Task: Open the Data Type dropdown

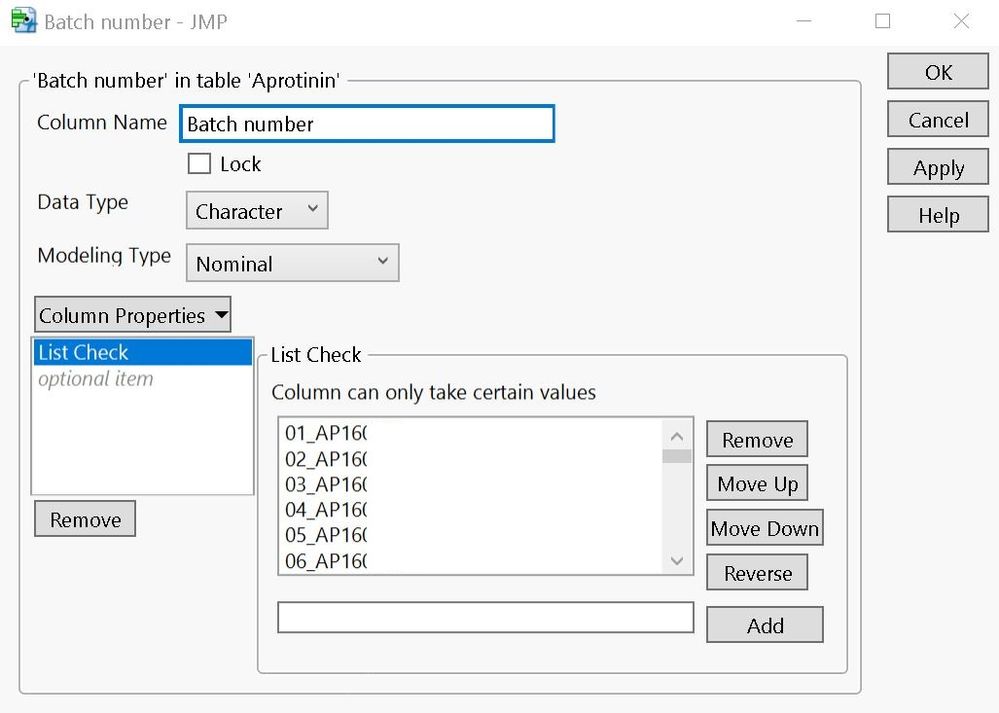Action: [x=257, y=211]
